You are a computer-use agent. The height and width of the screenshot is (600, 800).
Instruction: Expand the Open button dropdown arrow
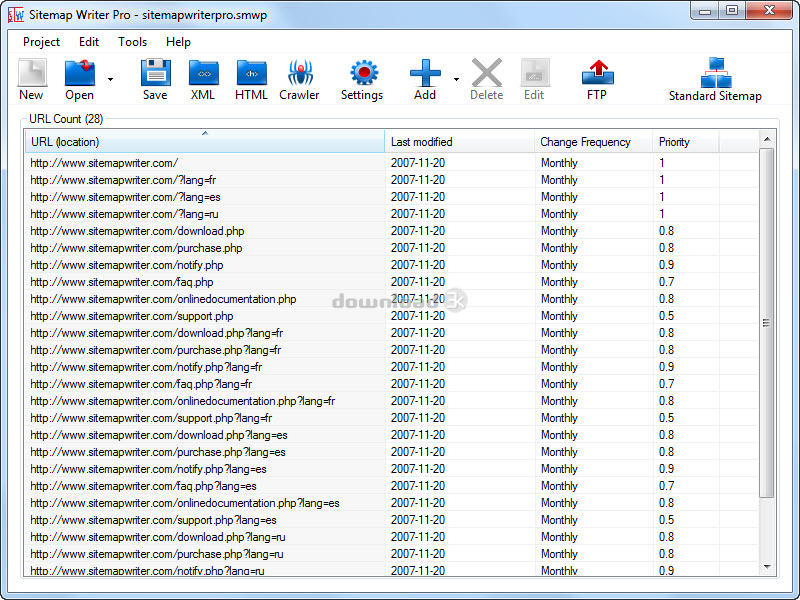(110, 79)
